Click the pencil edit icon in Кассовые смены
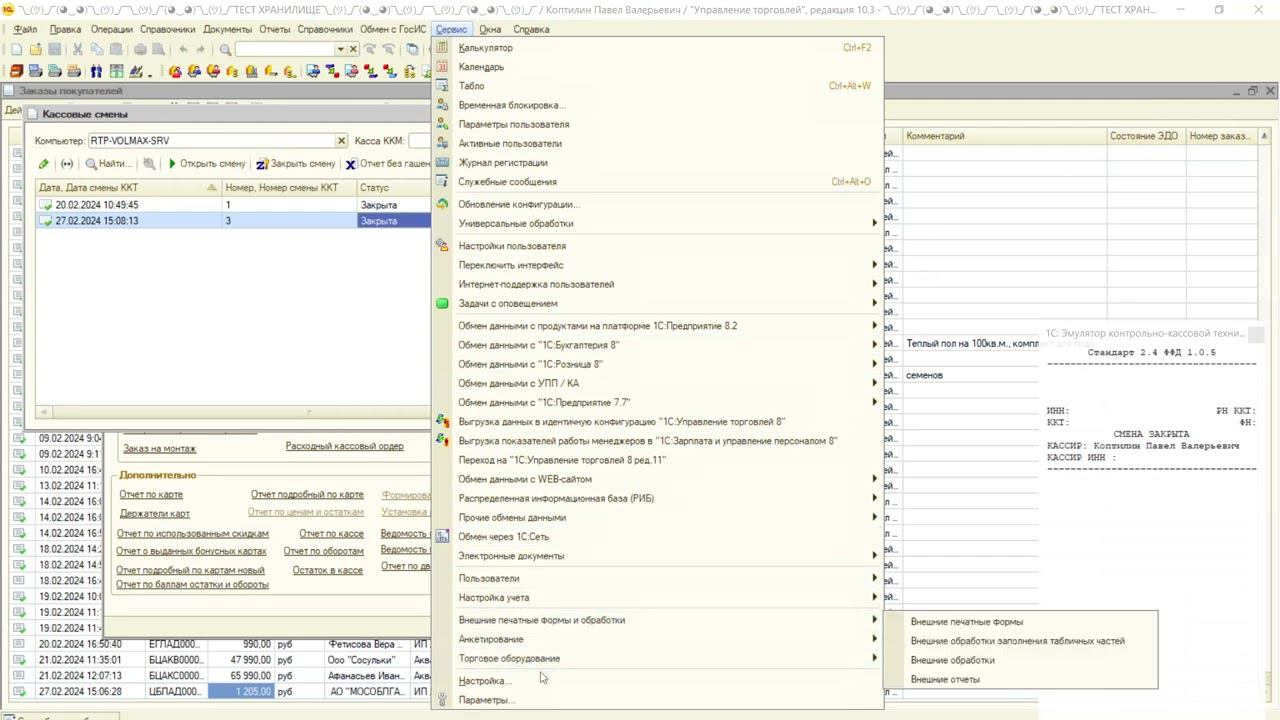 point(43,164)
